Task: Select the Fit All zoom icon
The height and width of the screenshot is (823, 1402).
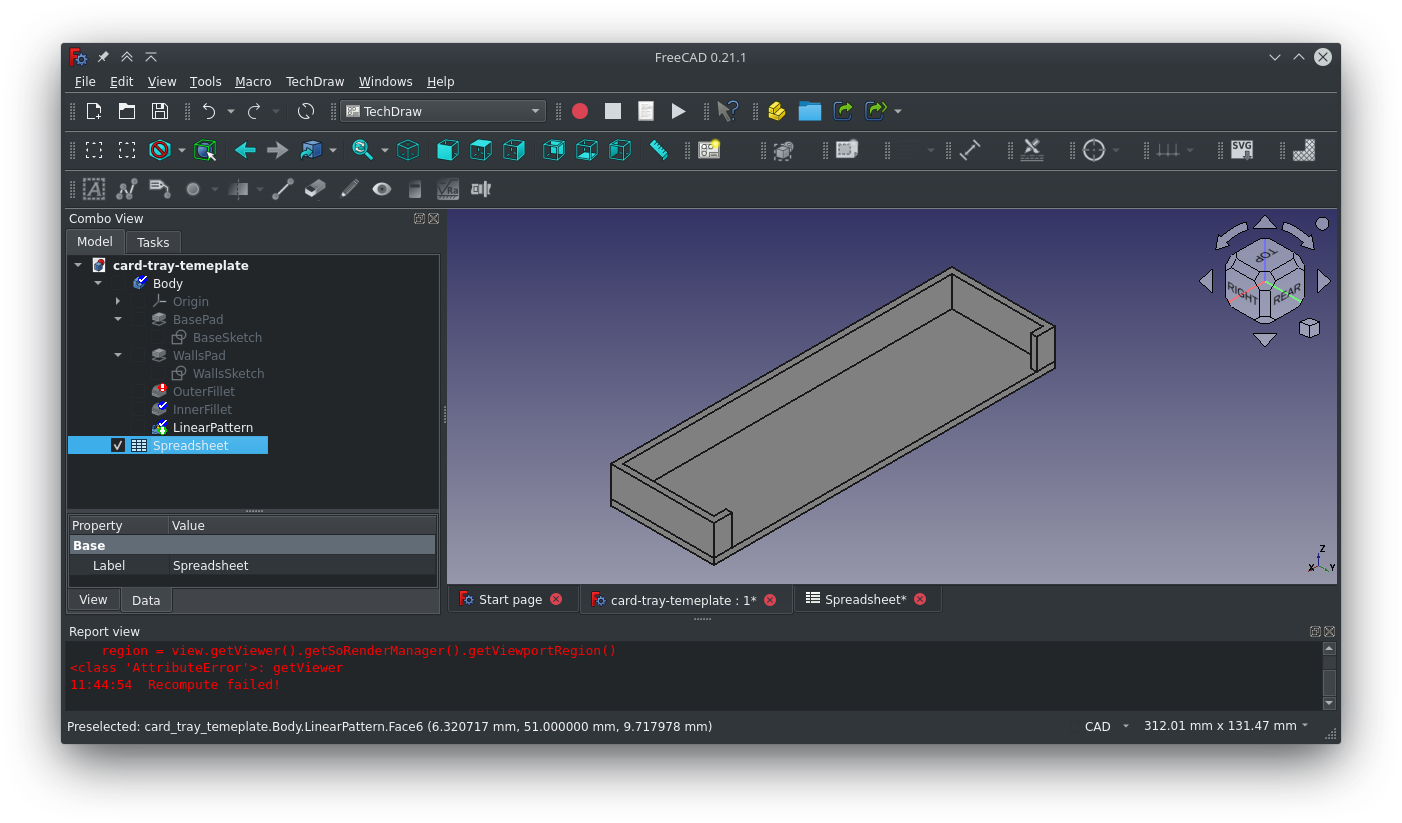Action: [x=361, y=150]
